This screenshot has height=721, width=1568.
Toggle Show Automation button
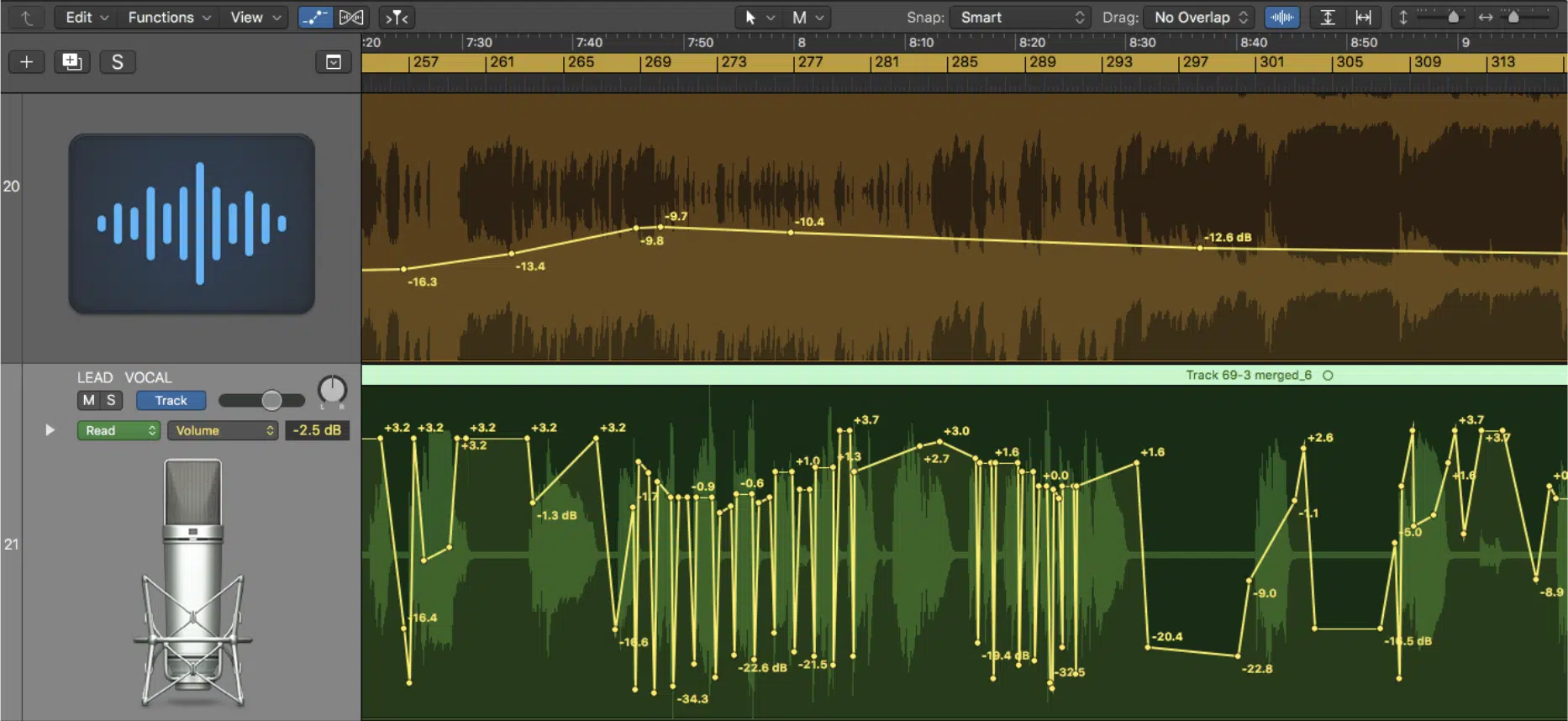point(315,18)
